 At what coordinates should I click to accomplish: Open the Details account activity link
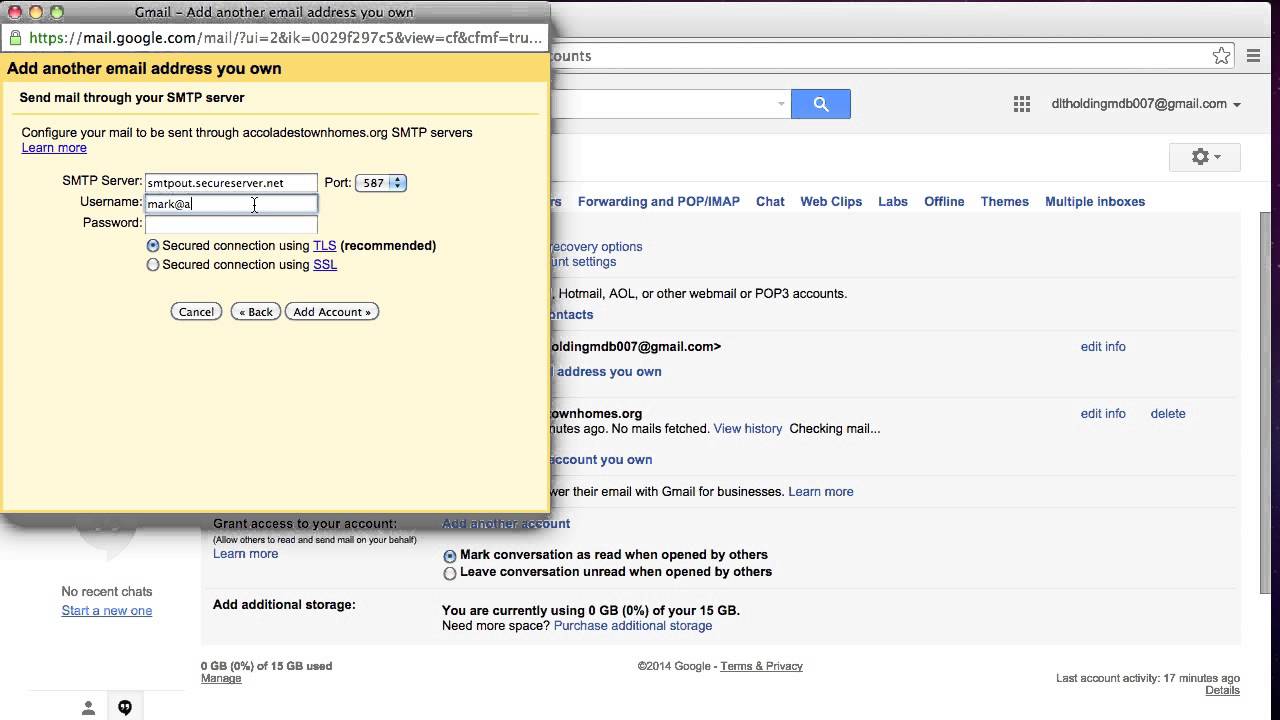[1222, 690]
